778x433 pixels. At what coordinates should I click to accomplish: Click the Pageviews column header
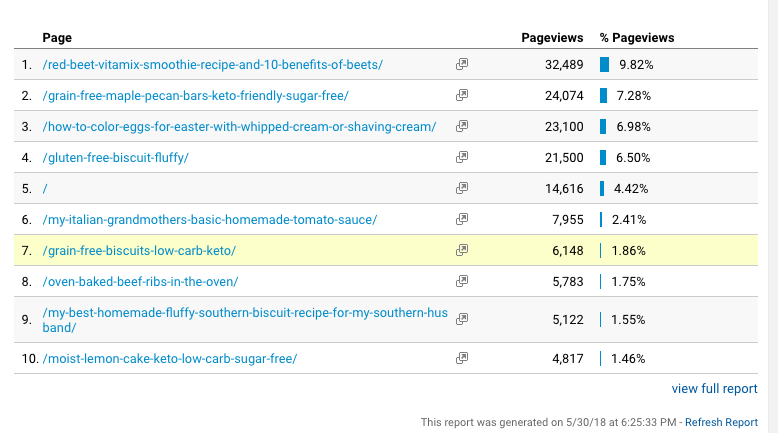point(552,38)
